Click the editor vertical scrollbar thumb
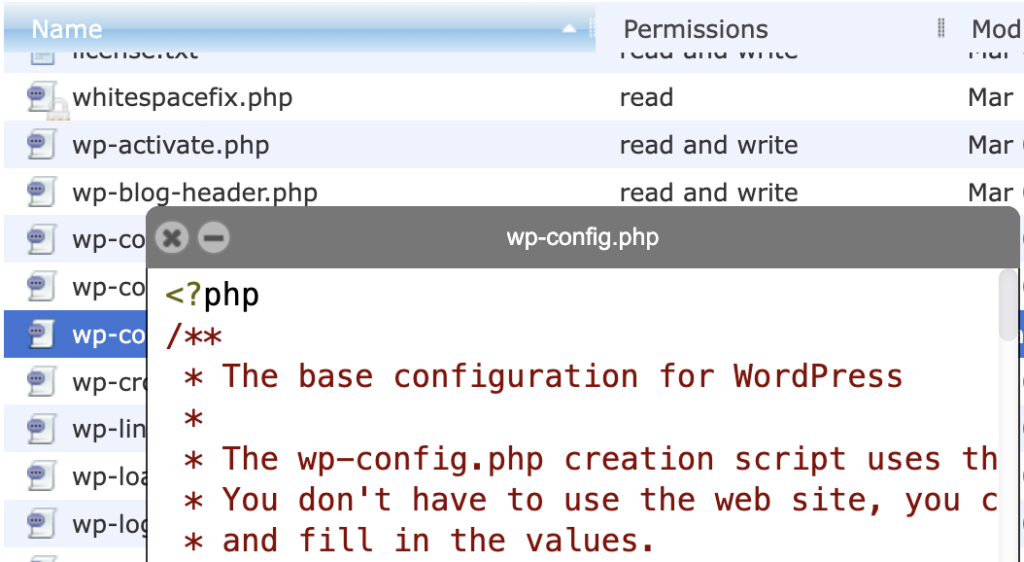Image resolution: width=1024 pixels, height=562 pixels. point(1009,304)
